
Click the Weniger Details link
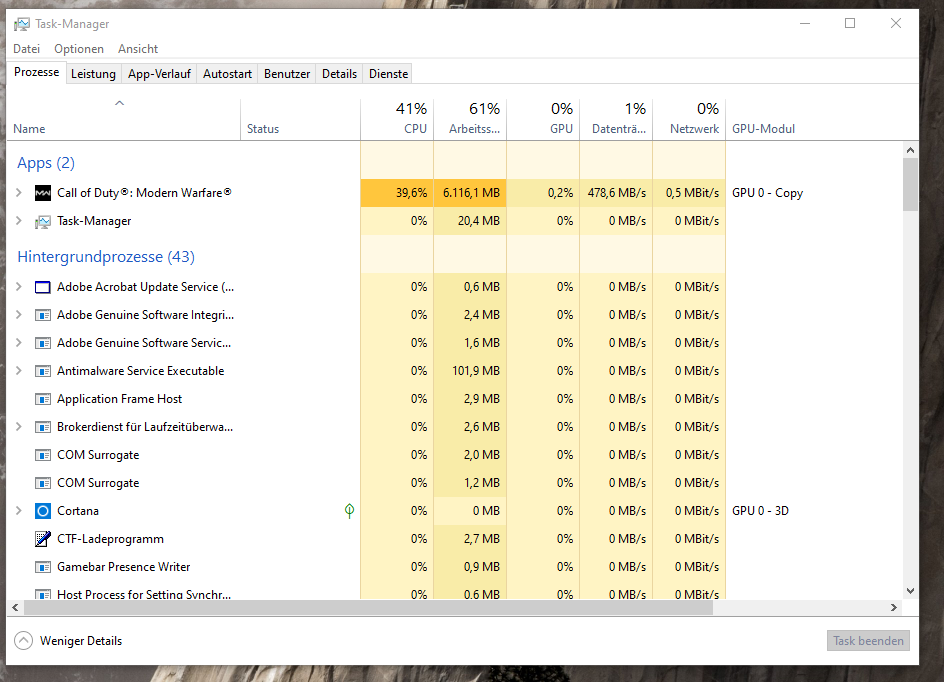pos(81,641)
